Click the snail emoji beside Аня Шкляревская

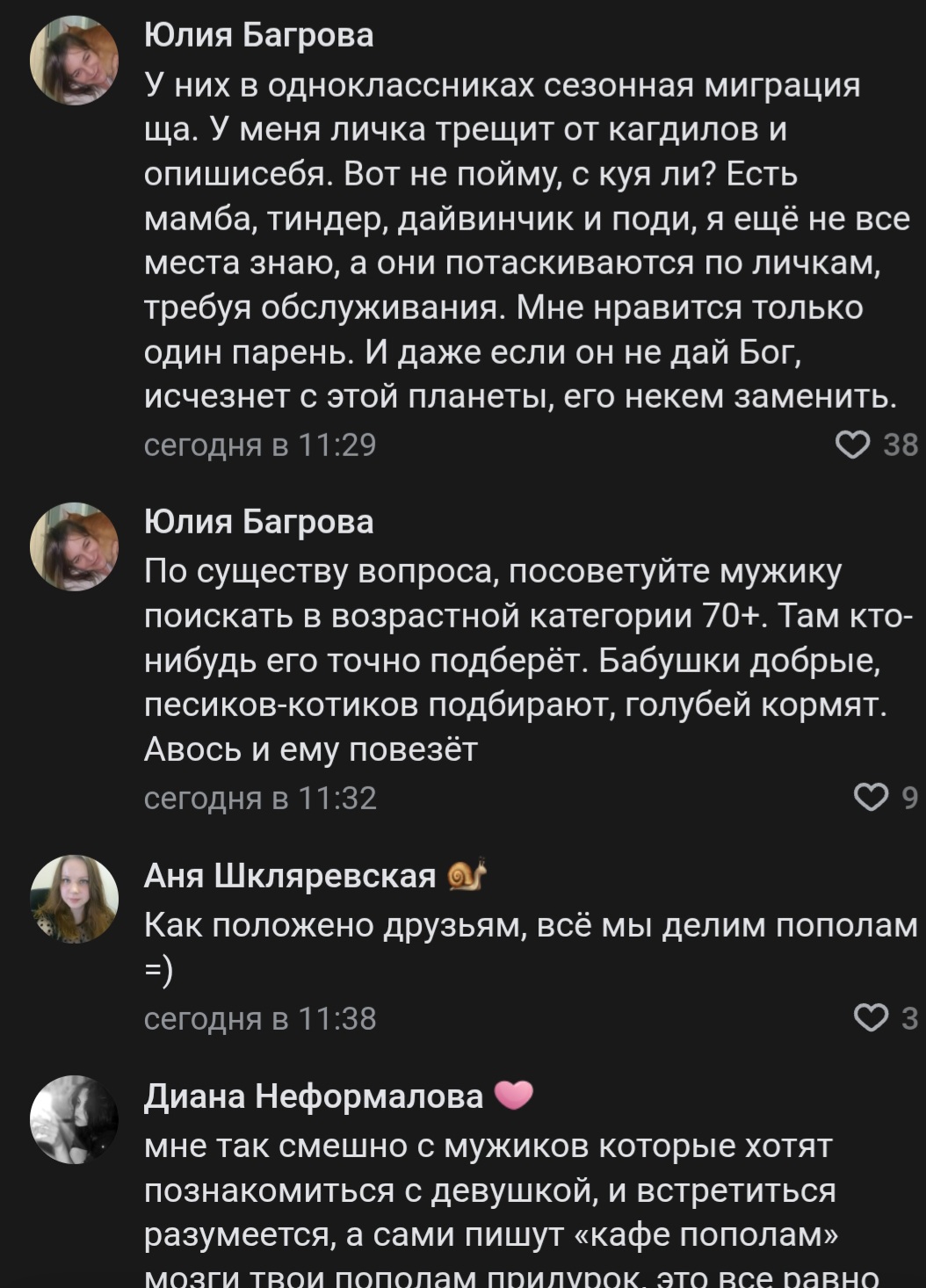[x=467, y=875]
